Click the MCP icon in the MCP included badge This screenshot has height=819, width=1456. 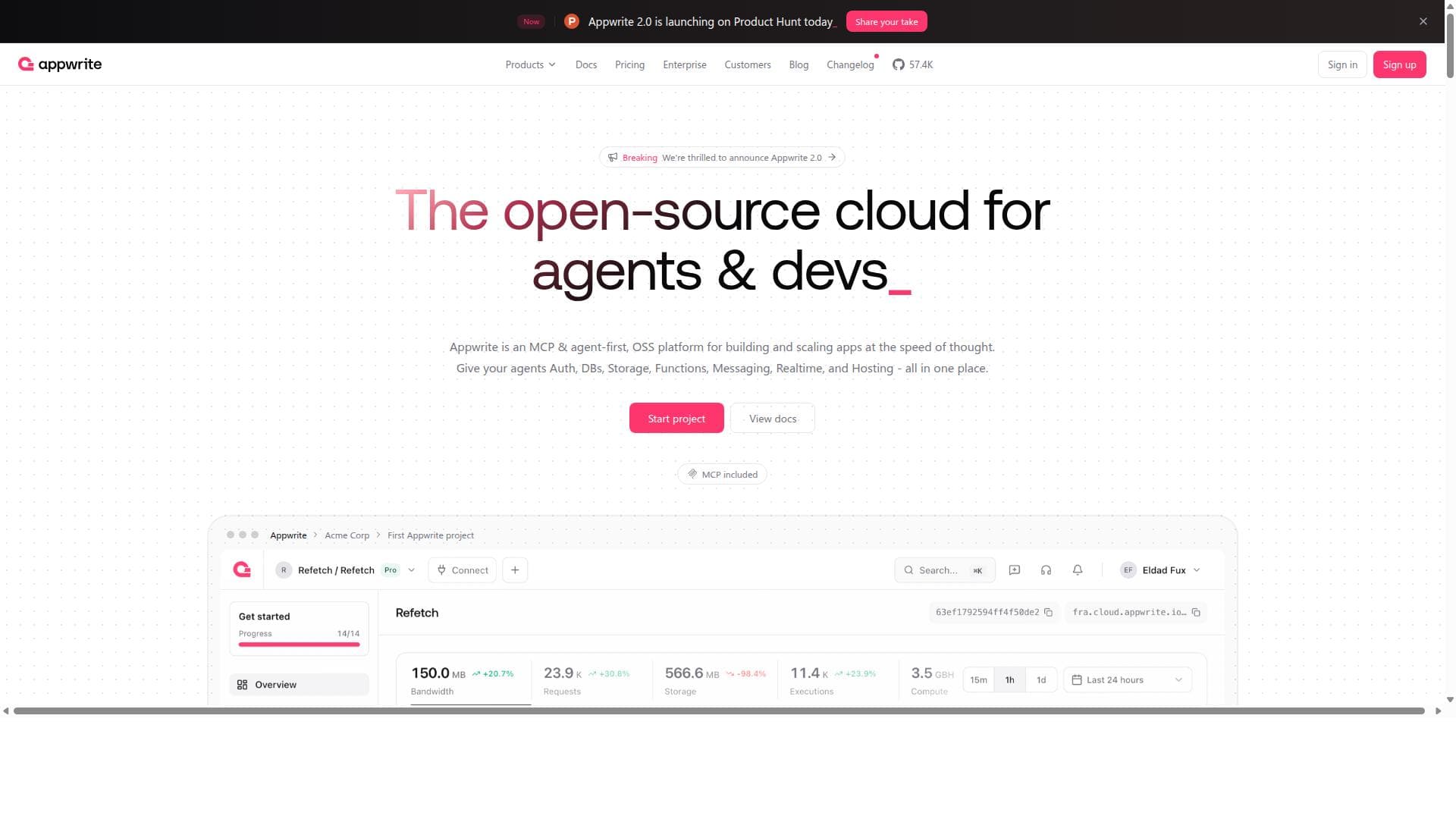692,474
